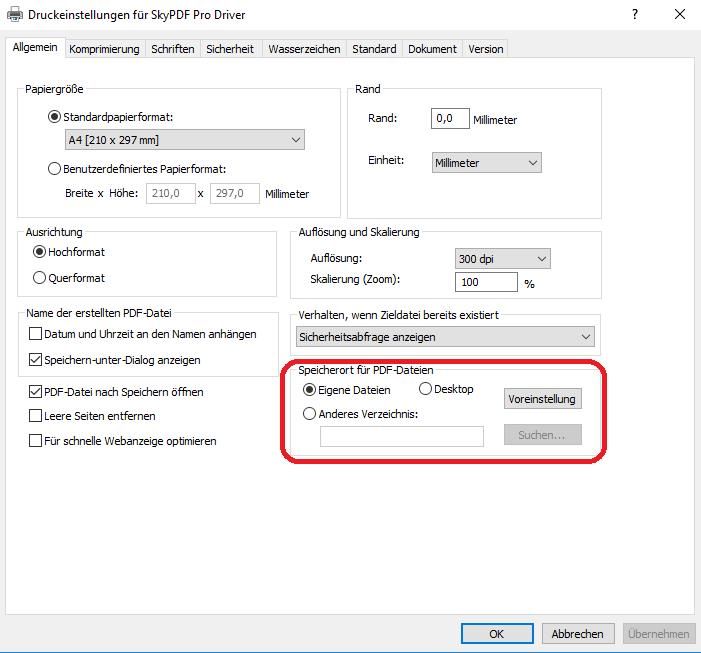The width and height of the screenshot is (701, 653).
Task: Go to the Wasserzeichen tab
Action: pyautogui.click(x=304, y=49)
